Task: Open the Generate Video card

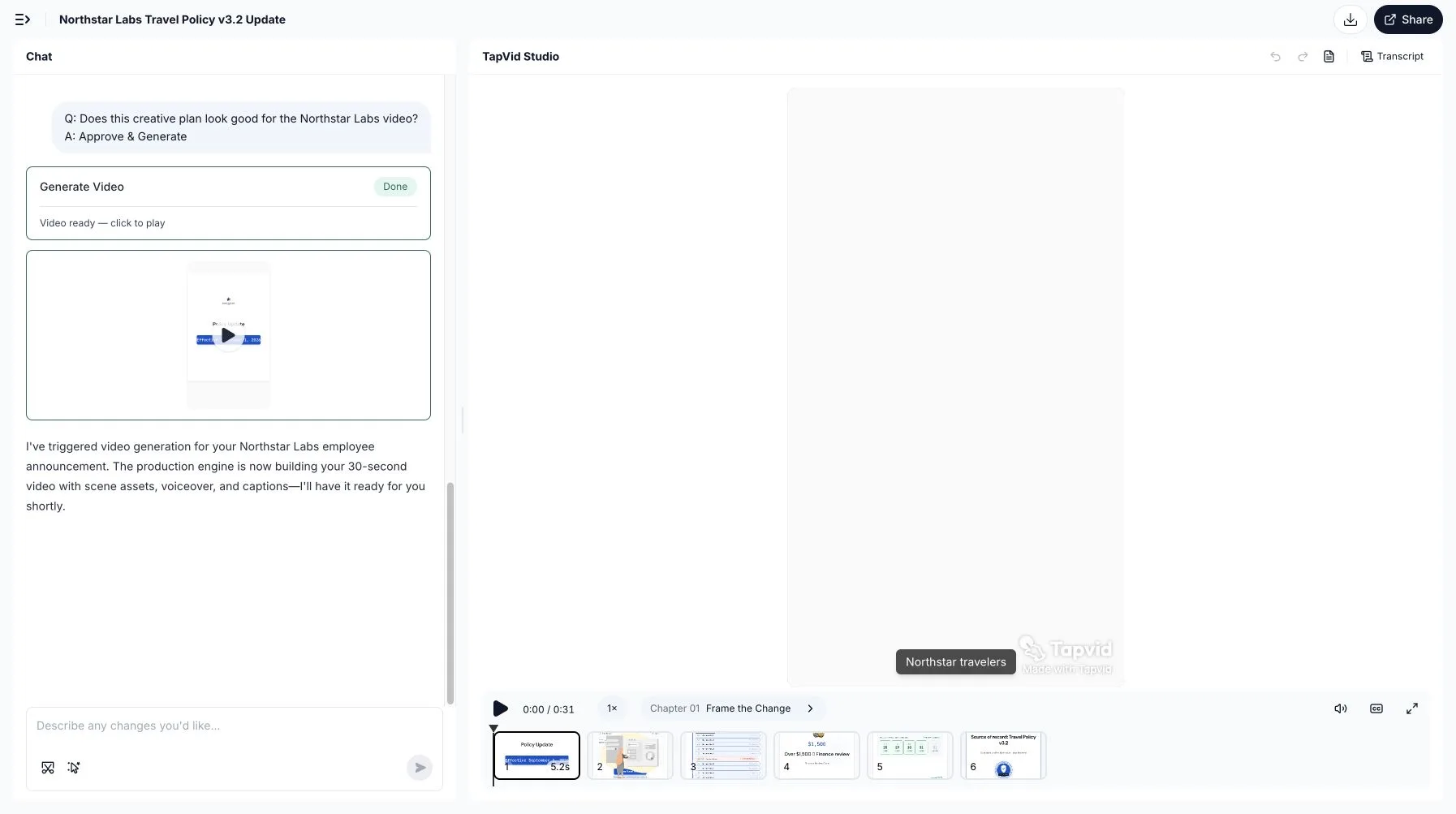Action: click(228, 203)
